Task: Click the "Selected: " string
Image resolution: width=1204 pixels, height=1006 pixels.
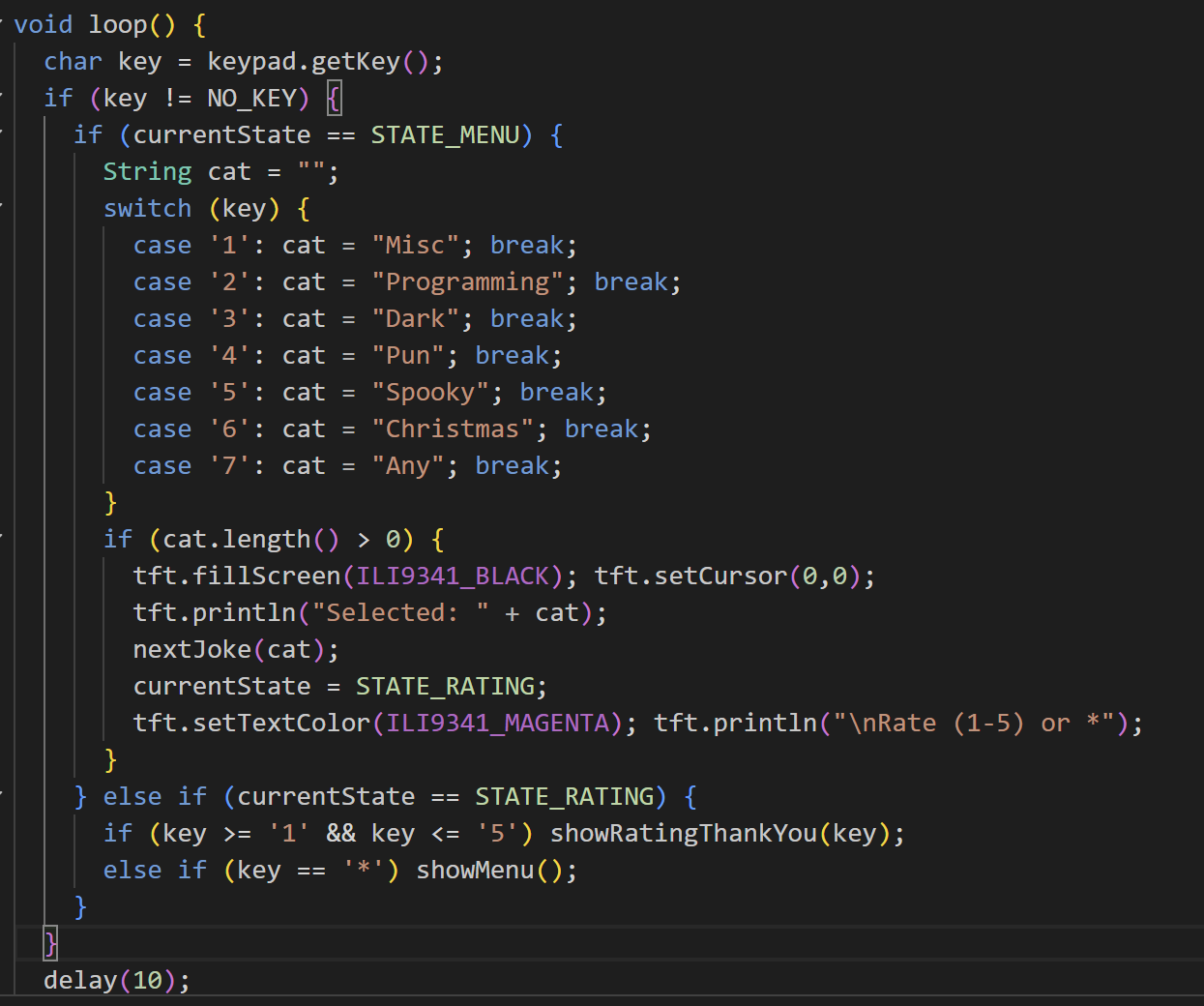Action: pos(400,612)
